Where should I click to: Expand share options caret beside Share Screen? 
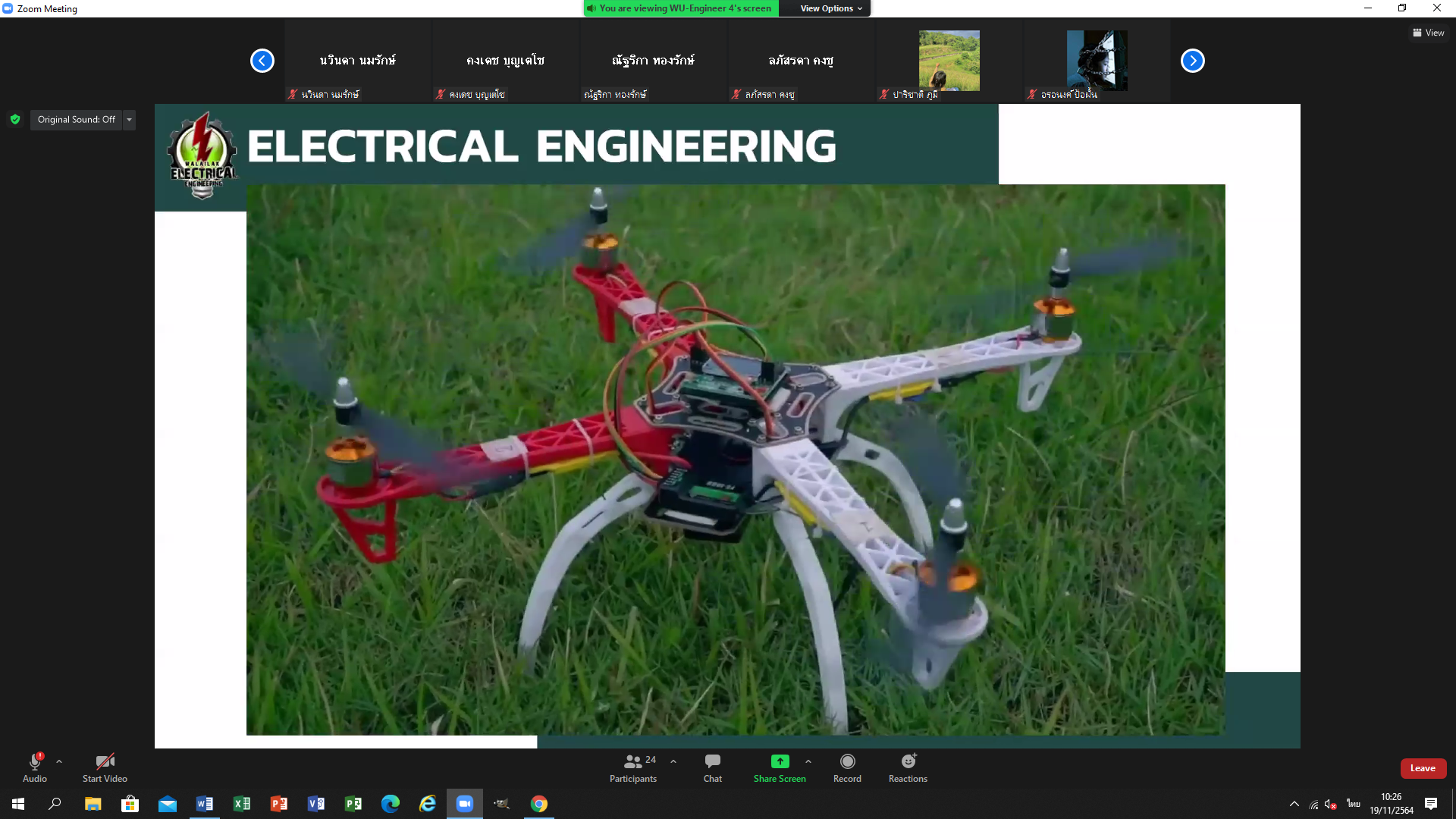(x=808, y=761)
